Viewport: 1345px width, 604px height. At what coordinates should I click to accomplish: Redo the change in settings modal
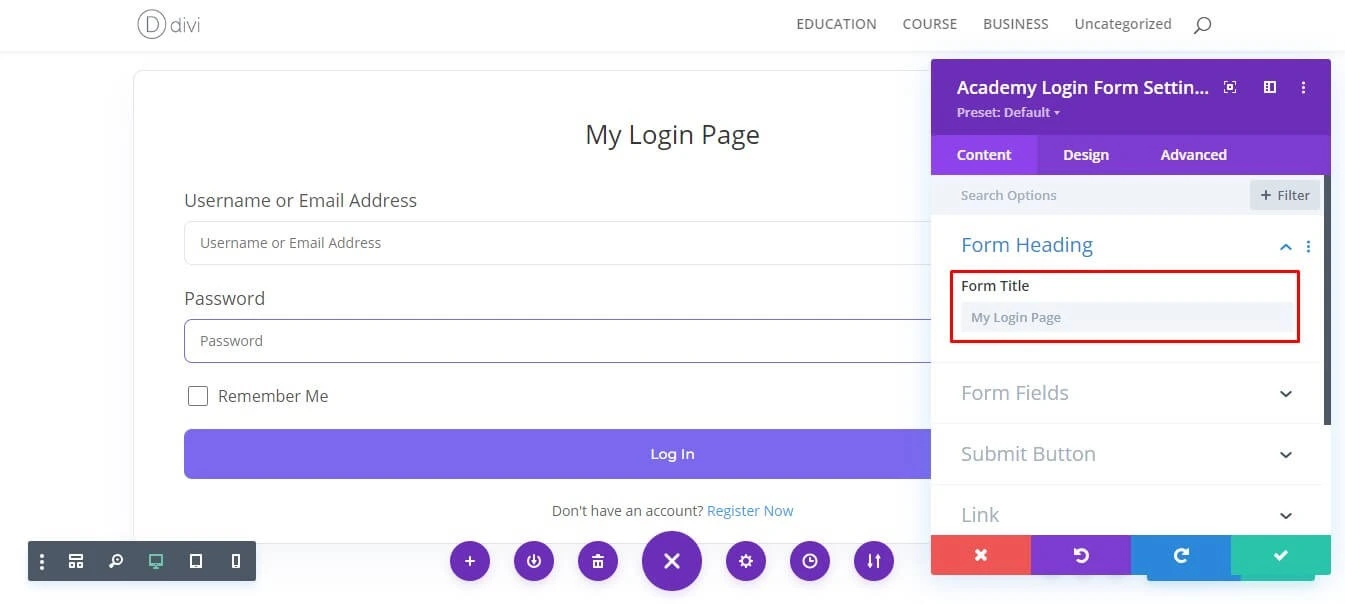1181,555
